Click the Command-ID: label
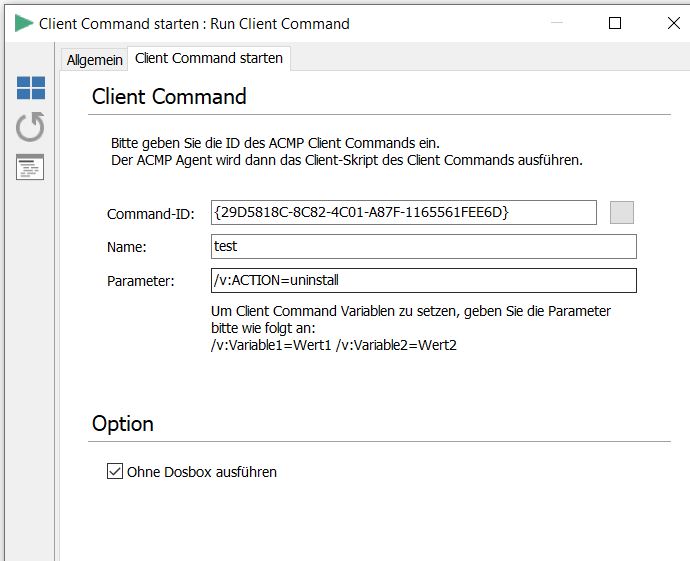 point(150,214)
